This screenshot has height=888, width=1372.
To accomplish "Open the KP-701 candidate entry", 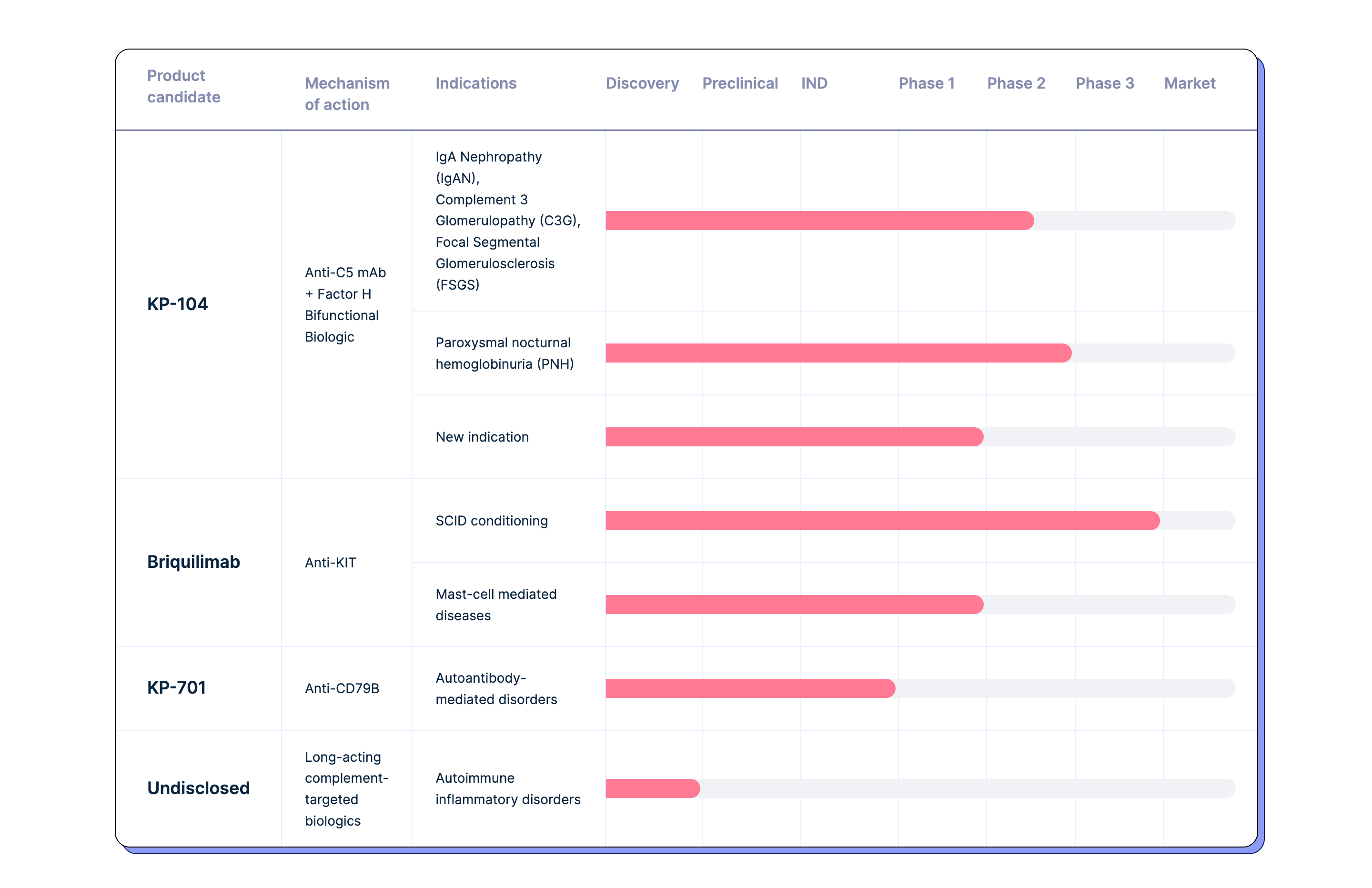I will (x=176, y=687).
